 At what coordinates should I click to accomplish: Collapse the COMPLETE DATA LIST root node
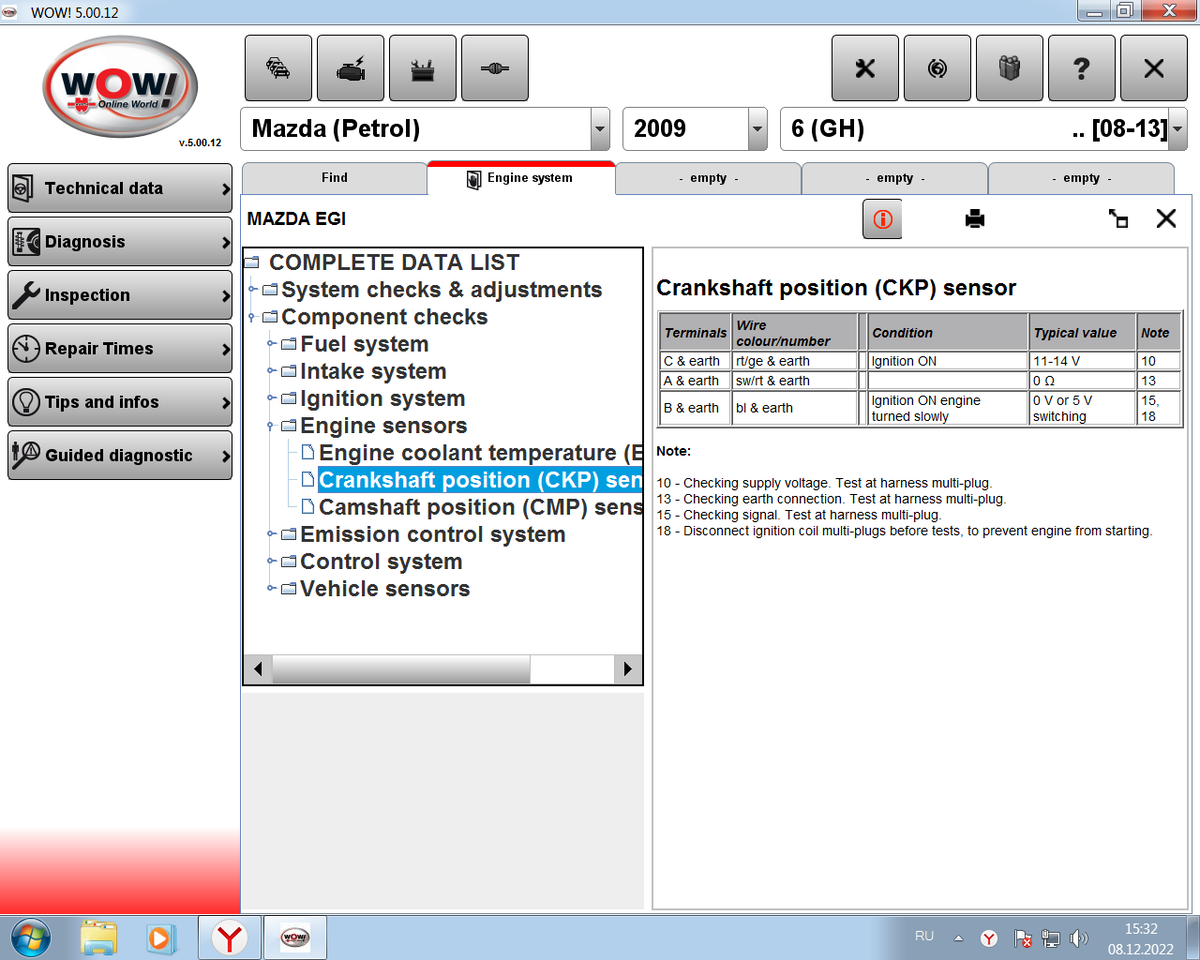pos(252,263)
